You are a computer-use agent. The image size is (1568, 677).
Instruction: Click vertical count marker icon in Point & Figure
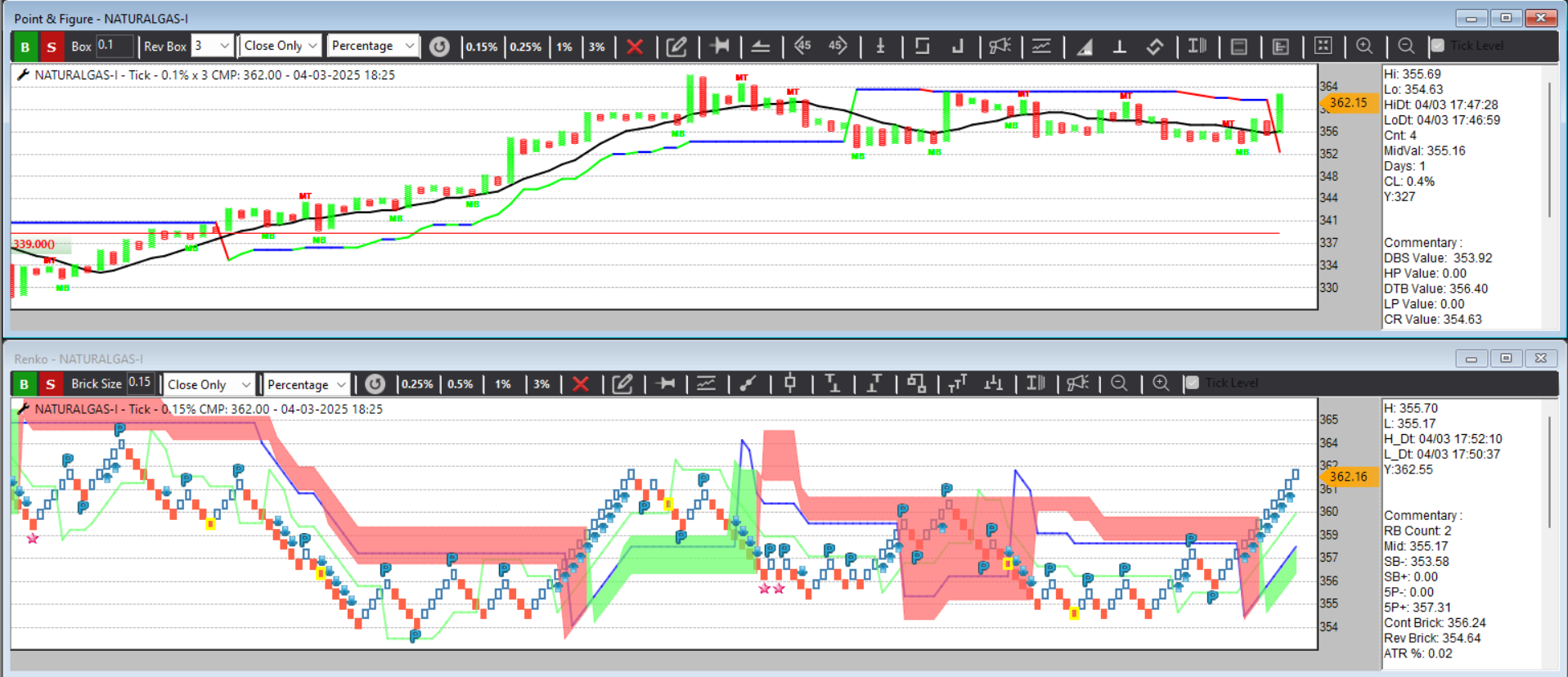(x=881, y=46)
